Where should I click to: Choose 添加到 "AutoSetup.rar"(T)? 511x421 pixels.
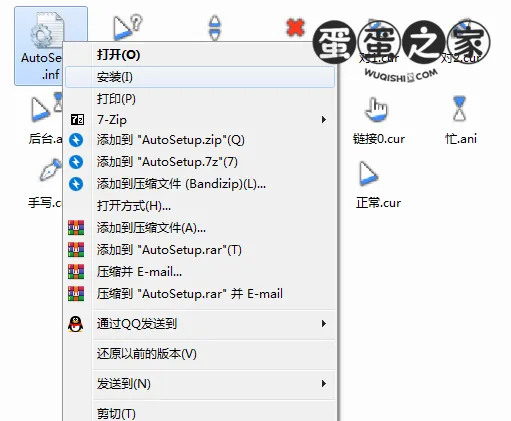pyautogui.click(x=200, y=250)
